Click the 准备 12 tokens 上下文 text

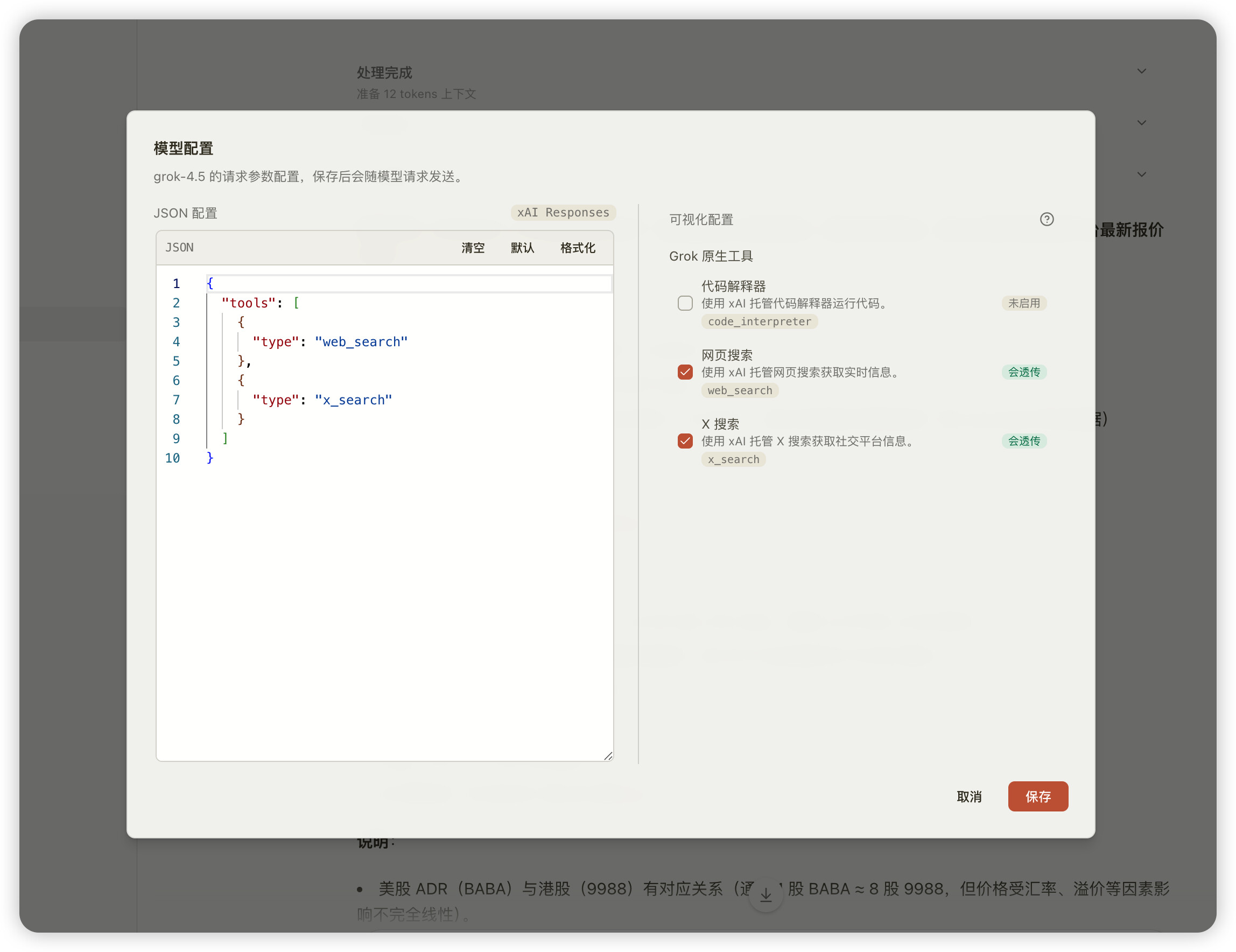click(x=417, y=94)
